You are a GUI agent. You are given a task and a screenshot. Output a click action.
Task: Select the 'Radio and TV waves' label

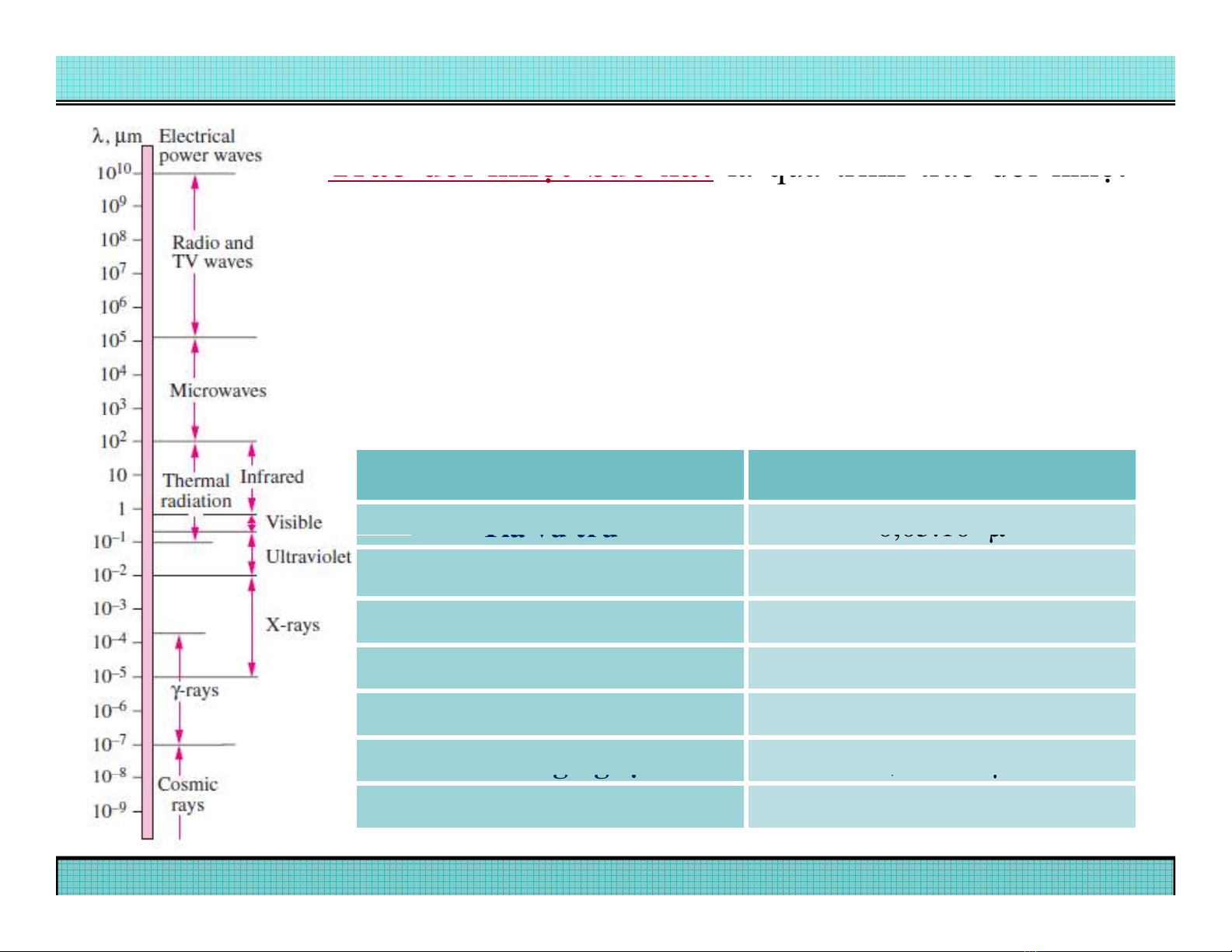tap(213, 252)
